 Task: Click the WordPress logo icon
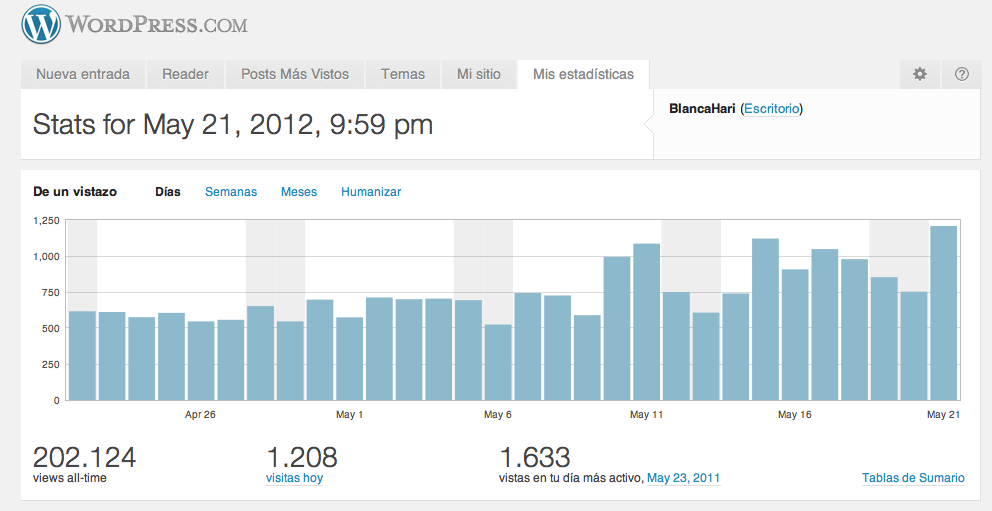click(41, 24)
